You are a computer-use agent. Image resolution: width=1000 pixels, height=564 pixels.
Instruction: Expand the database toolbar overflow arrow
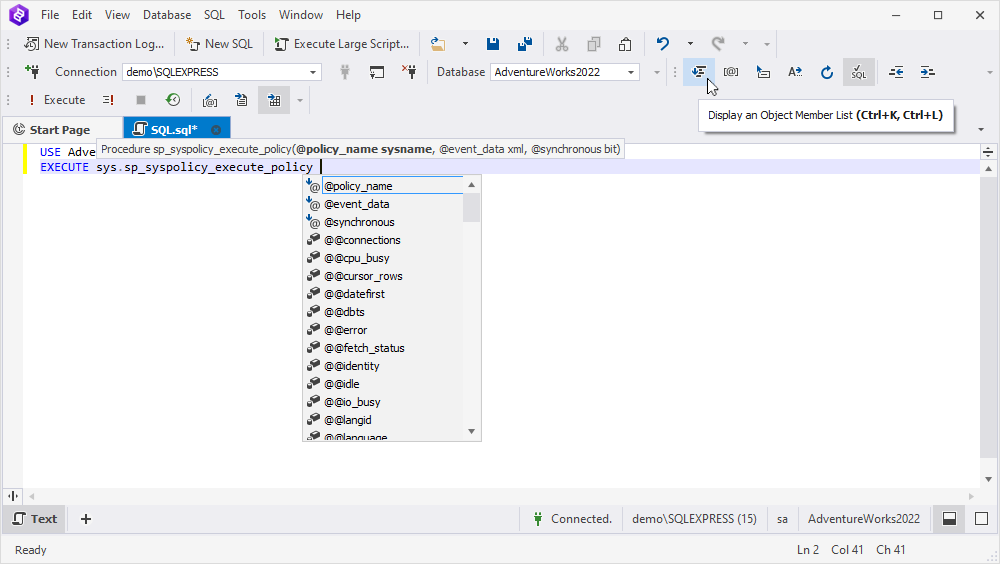[657, 72]
